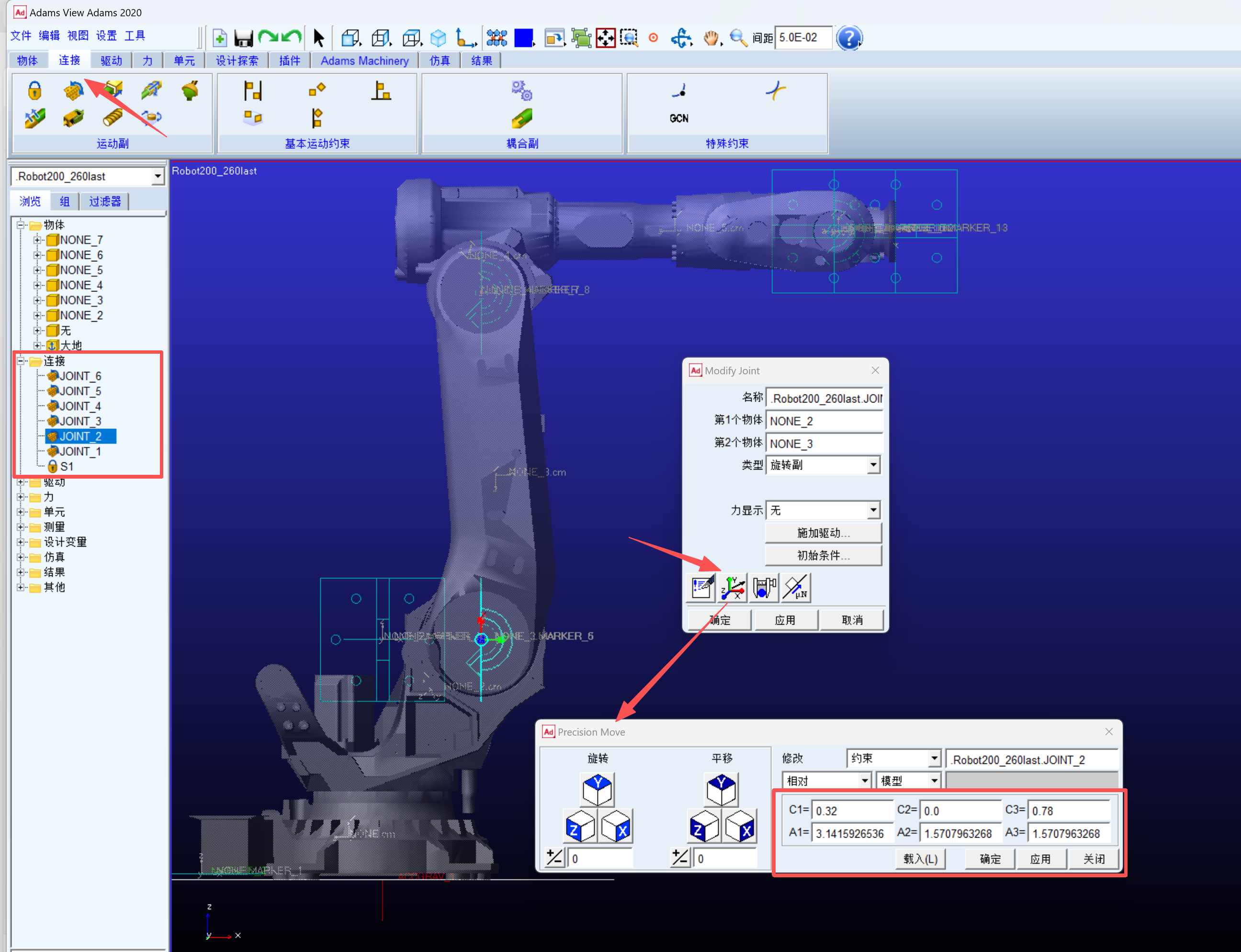Viewport: 1241px width, 952px height.
Task: Open the precision move axes icon in Modify Joint
Action: coord(733,588)
